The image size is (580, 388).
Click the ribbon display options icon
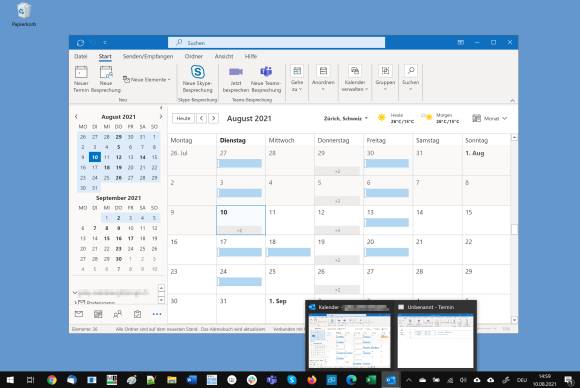click(461, 43)
